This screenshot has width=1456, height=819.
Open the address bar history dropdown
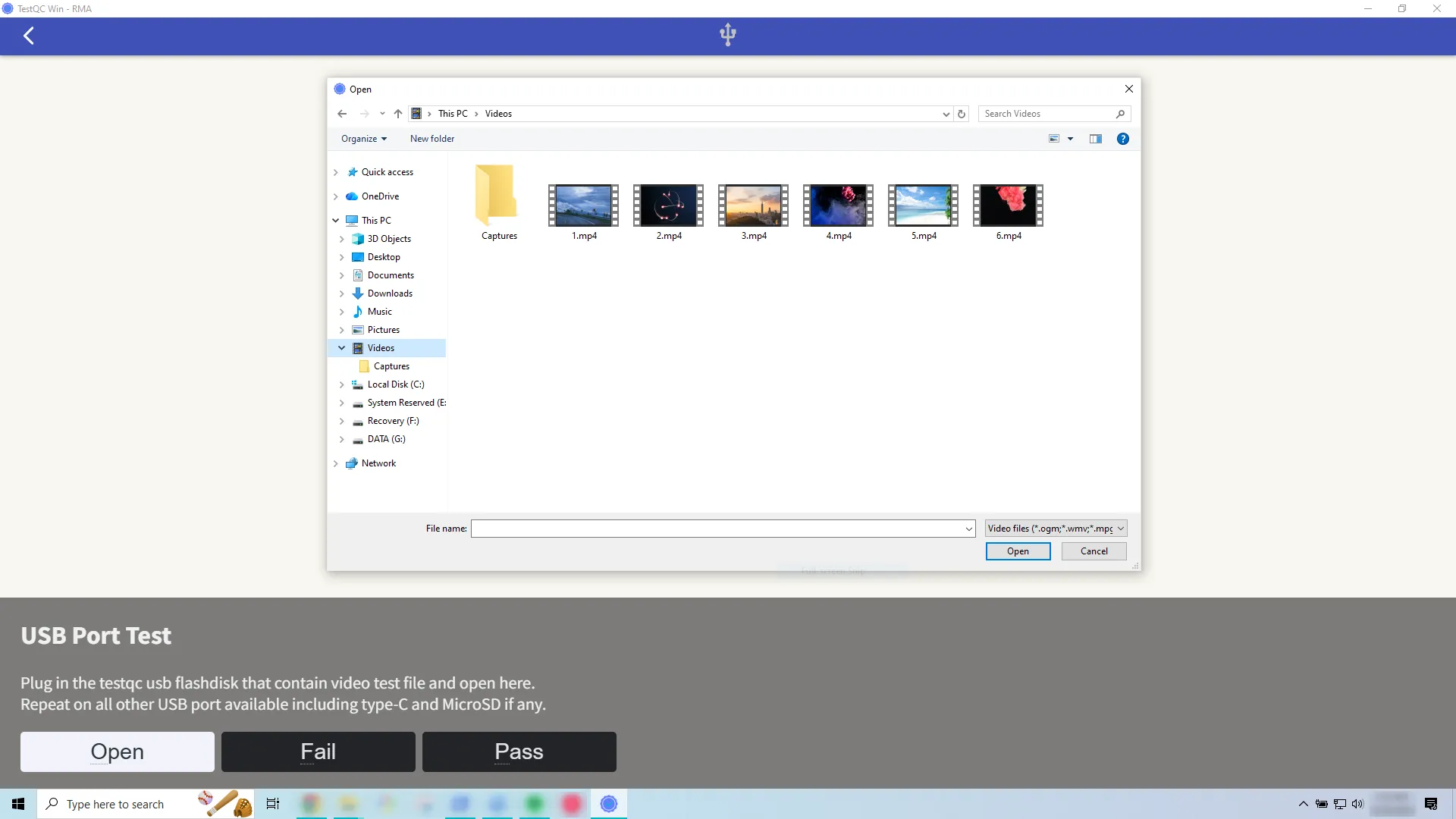point(945,114)
